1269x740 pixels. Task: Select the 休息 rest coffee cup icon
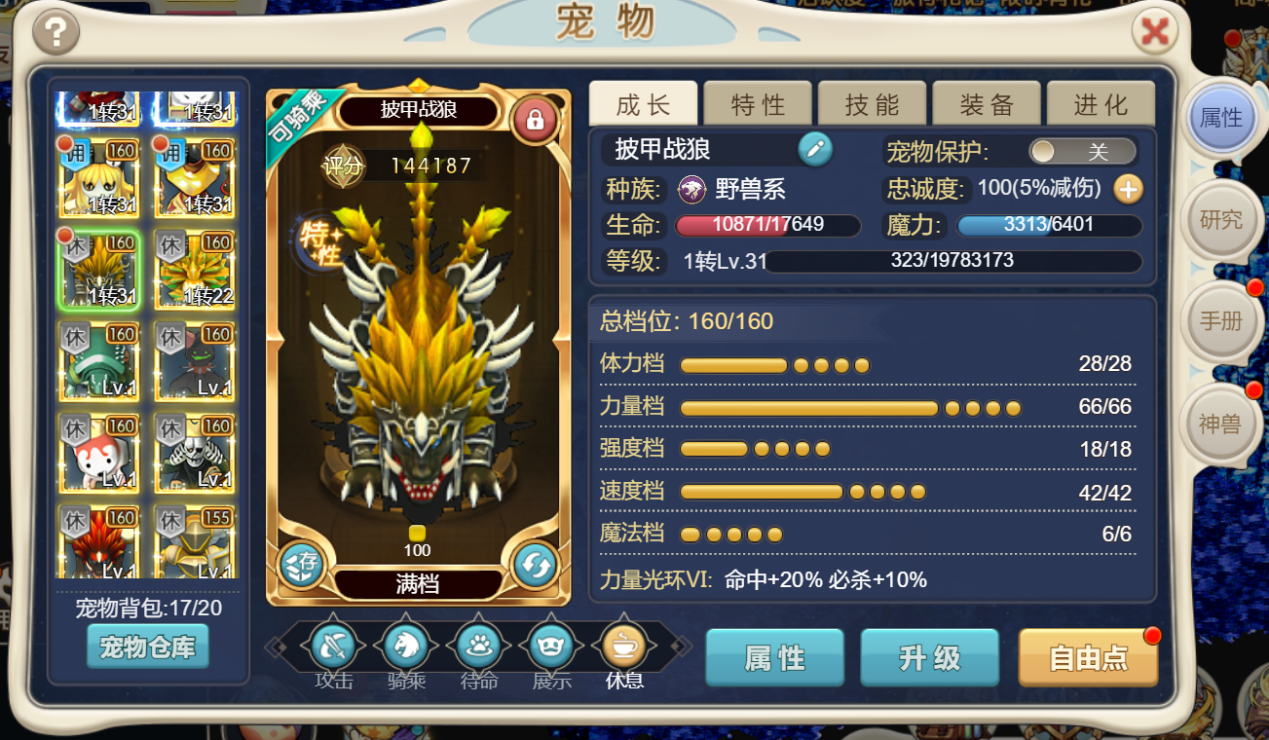(624, 646)
